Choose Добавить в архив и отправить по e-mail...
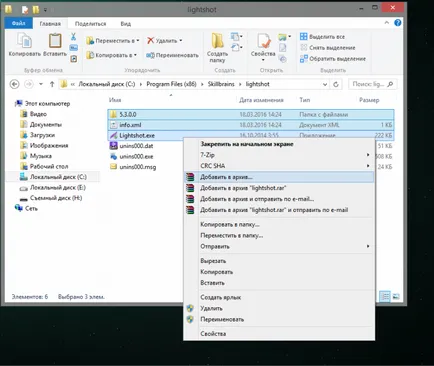434x366 pixels. (x=279, y=199)
